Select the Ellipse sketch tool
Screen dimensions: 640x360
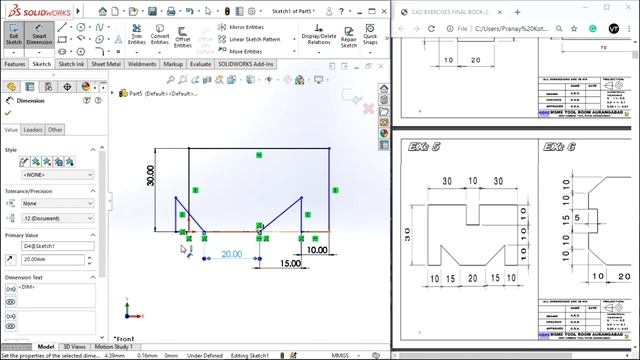pyautogui.click(x=99, y=40)
